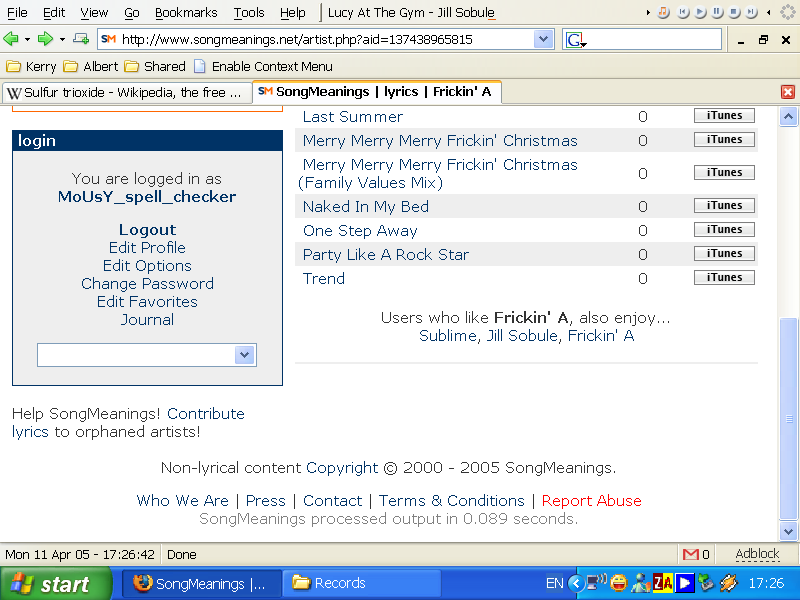Open the Bookmarks menu
This screenshot has width=800, height=600.
click(x=186, y=13)
